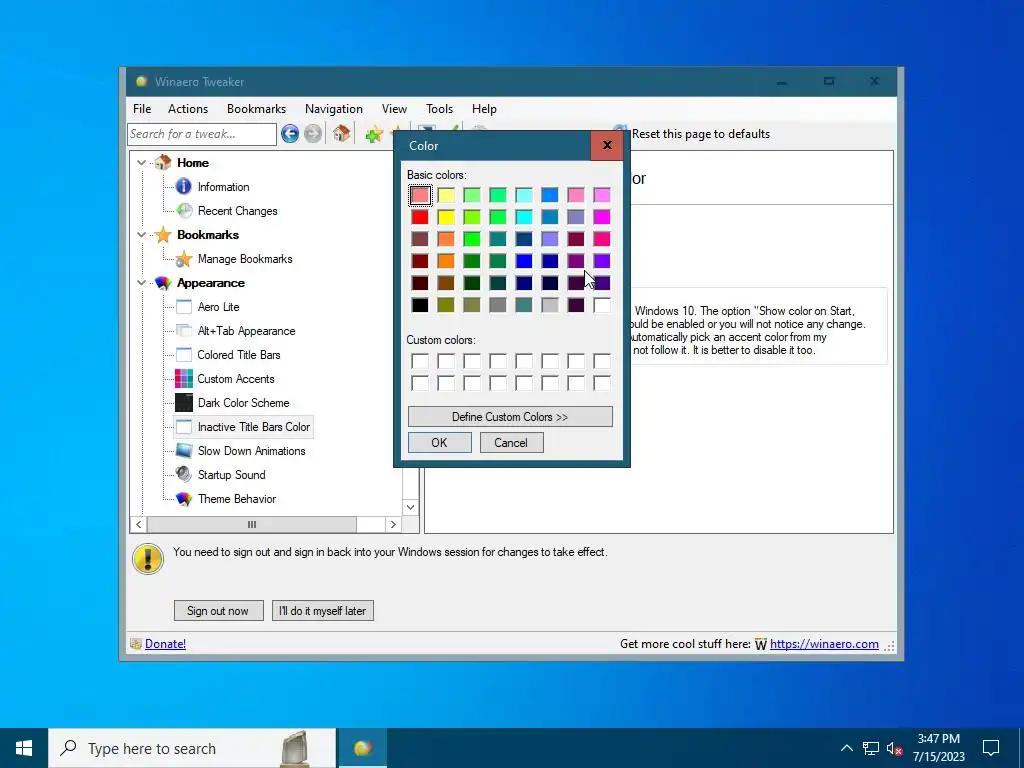Click the Slow Down Animations icon
Viewport: 1024px width, 768px height.
tap(184, 451)
